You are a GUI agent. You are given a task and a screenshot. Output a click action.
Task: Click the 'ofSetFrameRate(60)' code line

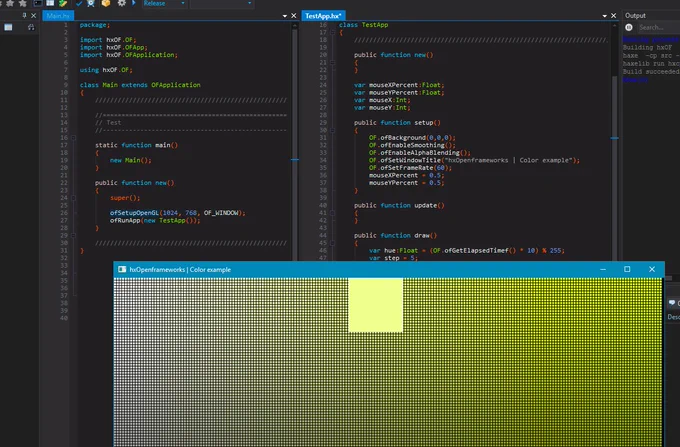click(410, 168)
